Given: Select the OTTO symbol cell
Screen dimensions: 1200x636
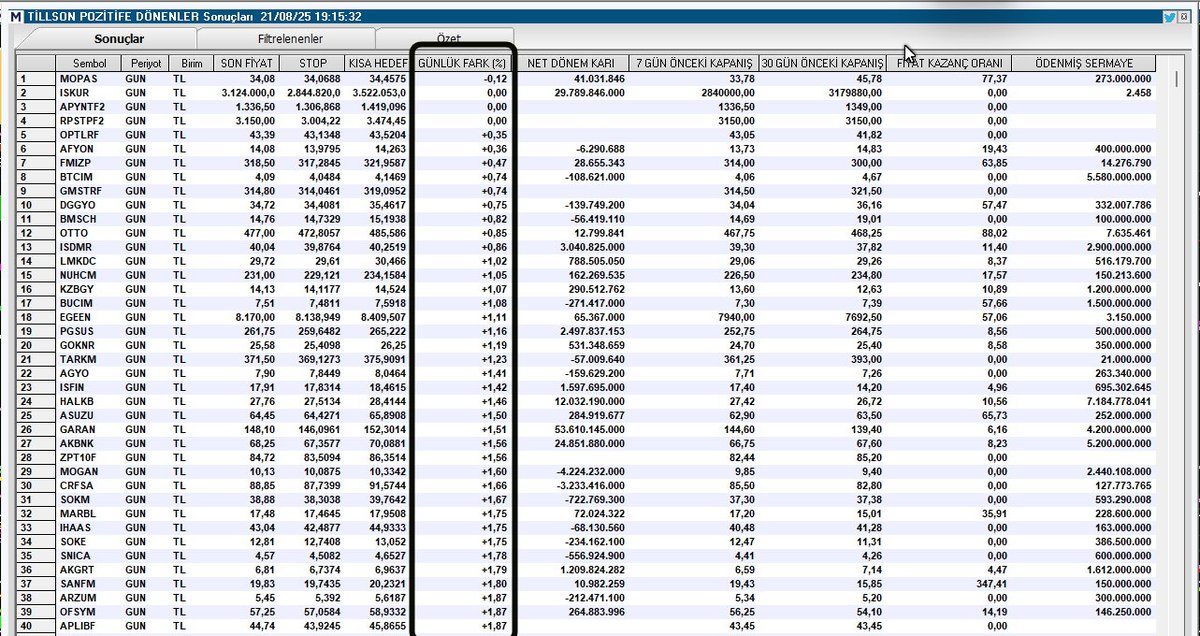Looking at the screenshot, I should (x=72, y=232).
